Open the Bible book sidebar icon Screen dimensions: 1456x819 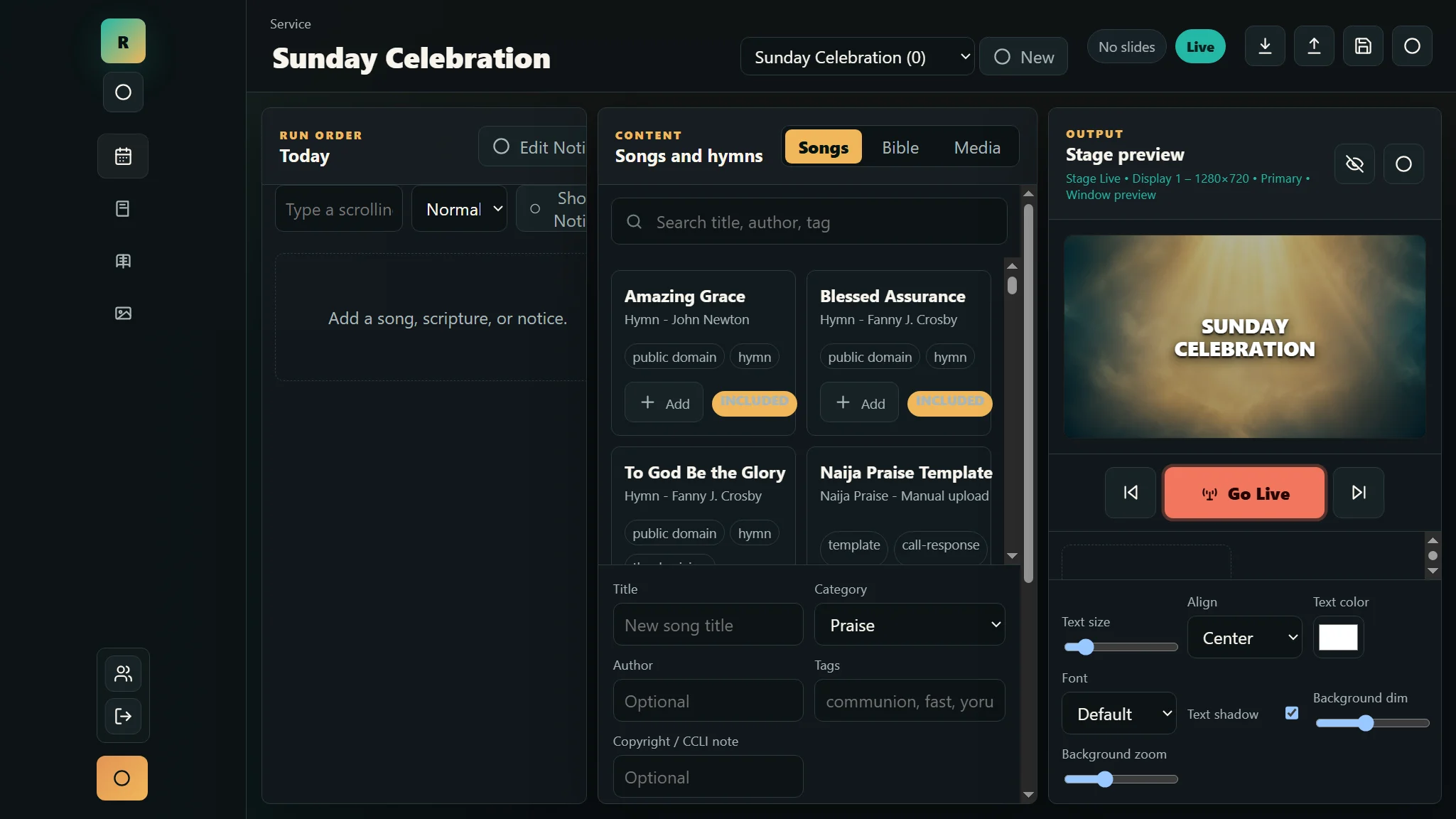tap(123, 261)
